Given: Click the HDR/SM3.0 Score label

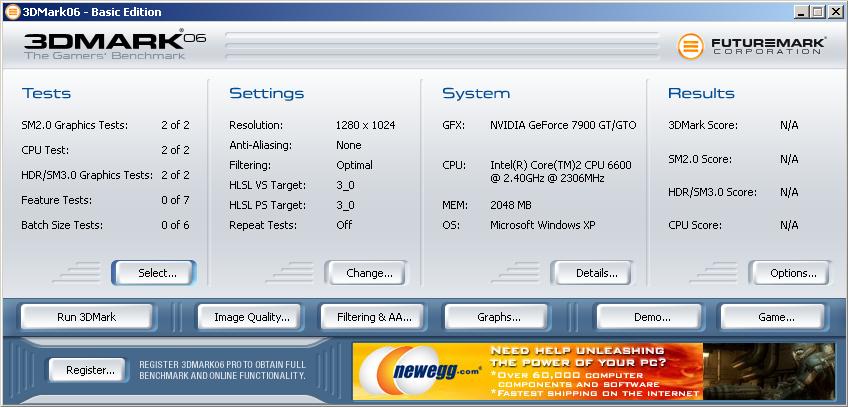Looking at the screenshot, I should (x=712, y=192).
